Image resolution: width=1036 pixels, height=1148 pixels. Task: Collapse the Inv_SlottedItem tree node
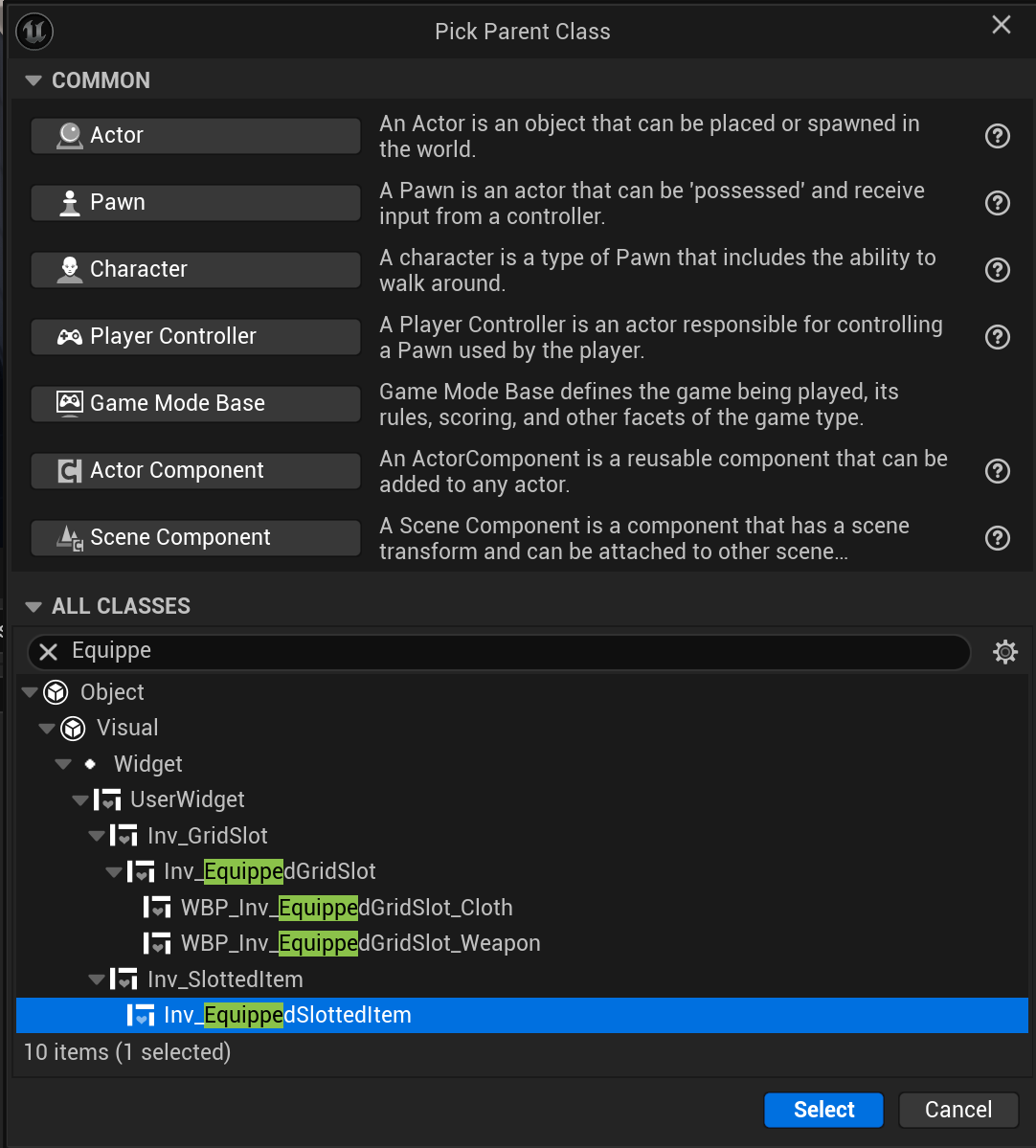[96, 979]
